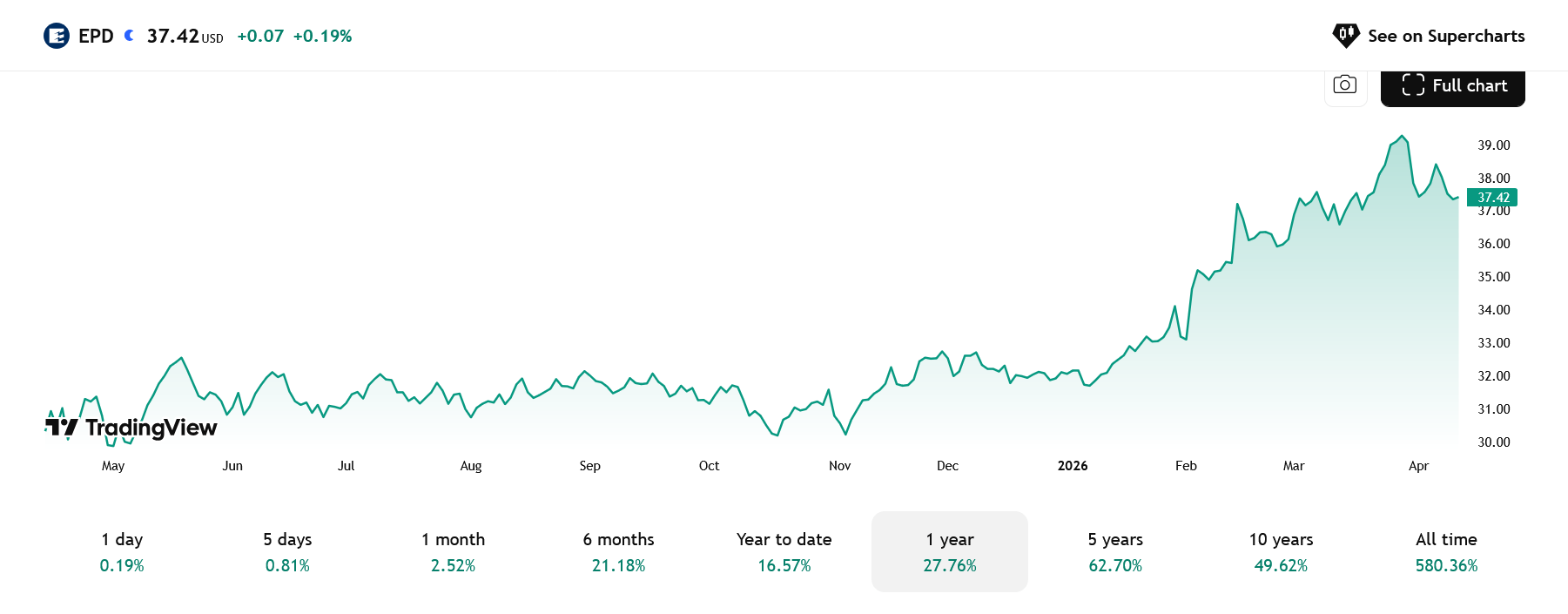The image size is (1568, 614).
Task: Click the camera snapshot icon
Action: click(1345, 85)
